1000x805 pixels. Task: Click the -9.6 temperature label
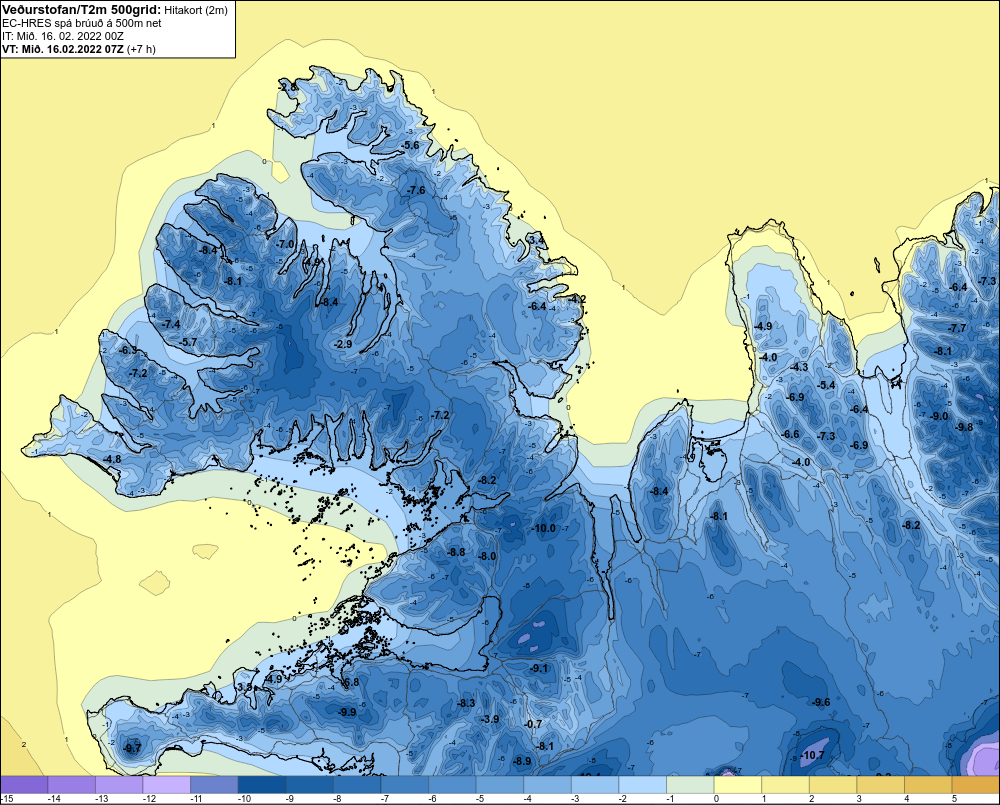pos(821,702)
